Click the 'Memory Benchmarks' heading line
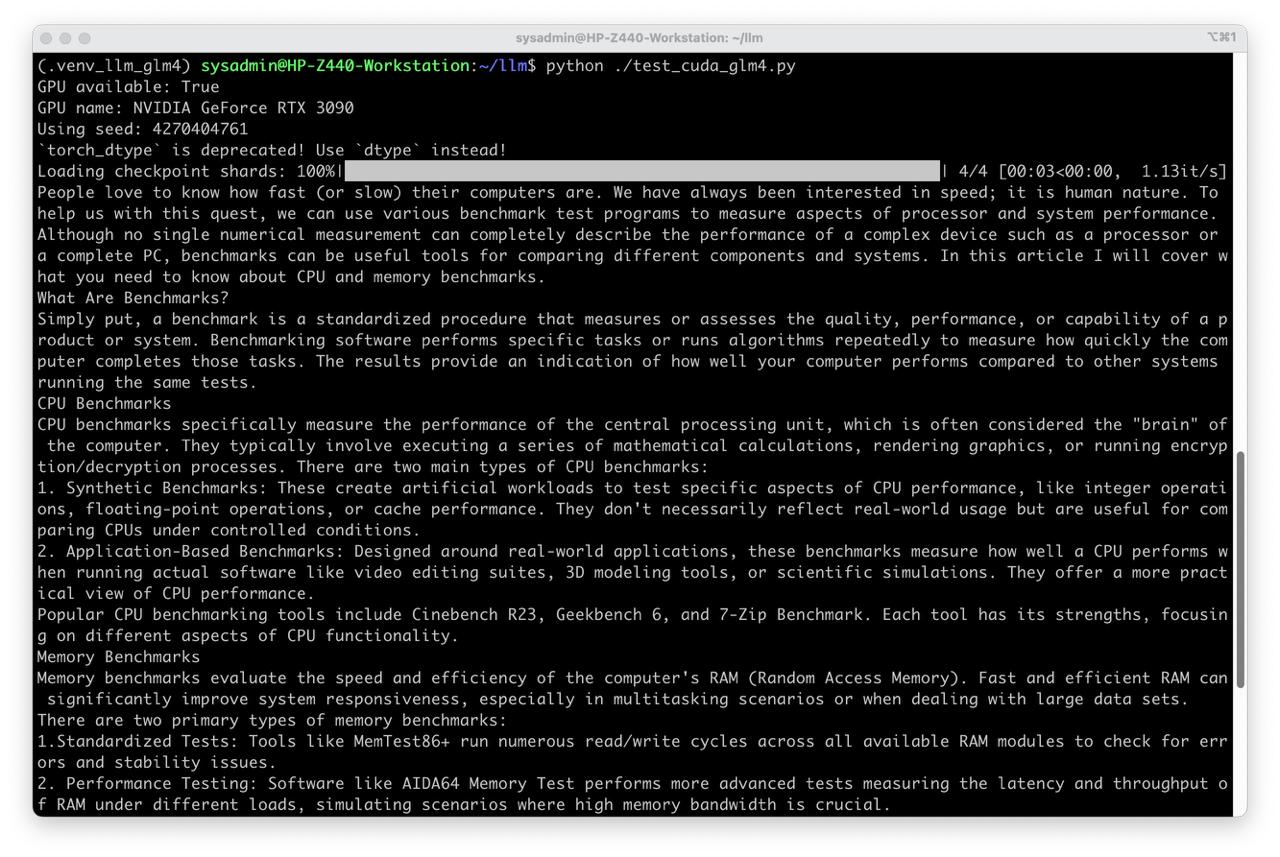The image size is (1280, 857). coord(118,657)
